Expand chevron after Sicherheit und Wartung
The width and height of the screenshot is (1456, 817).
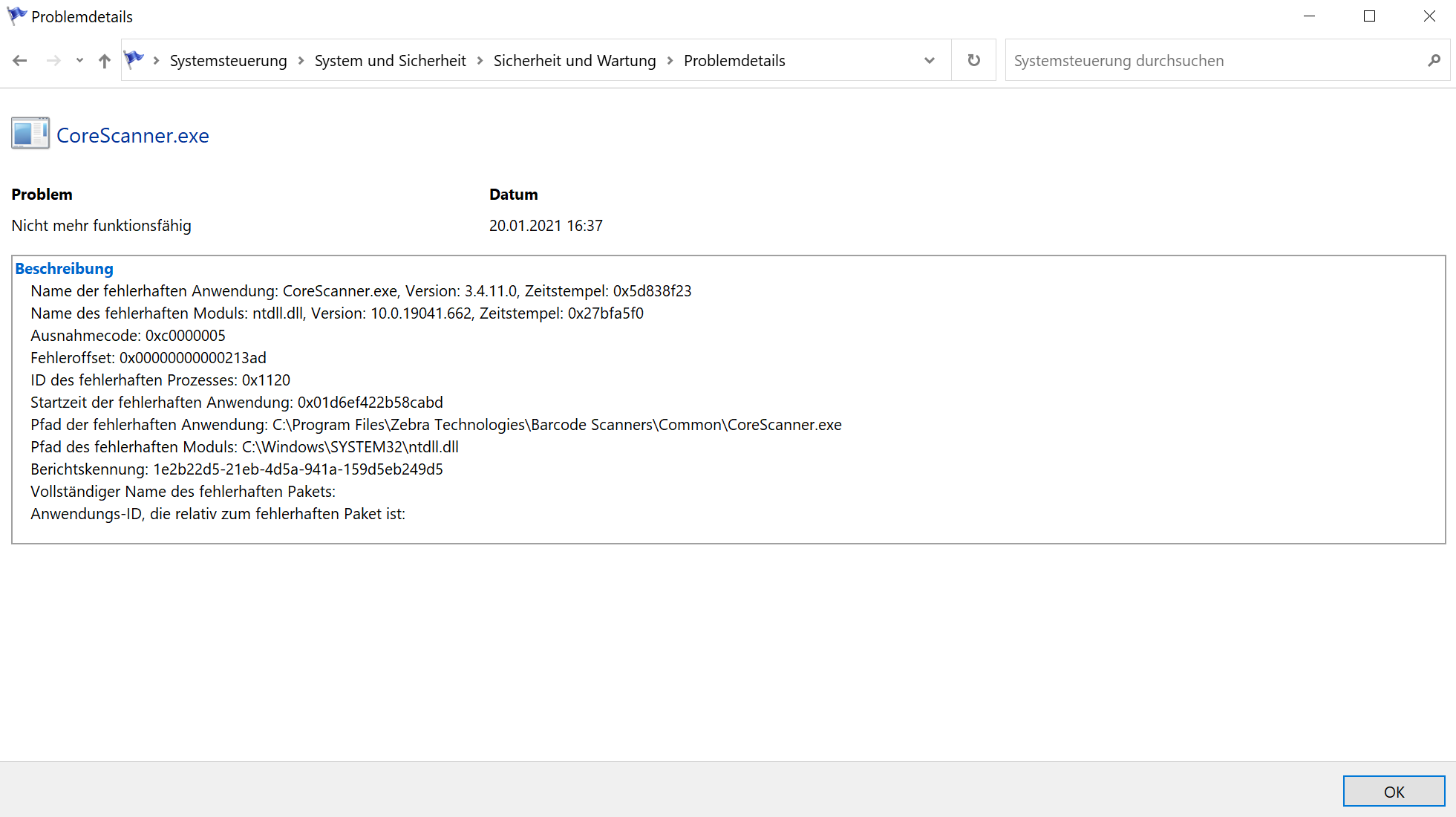tap(670, 61)
